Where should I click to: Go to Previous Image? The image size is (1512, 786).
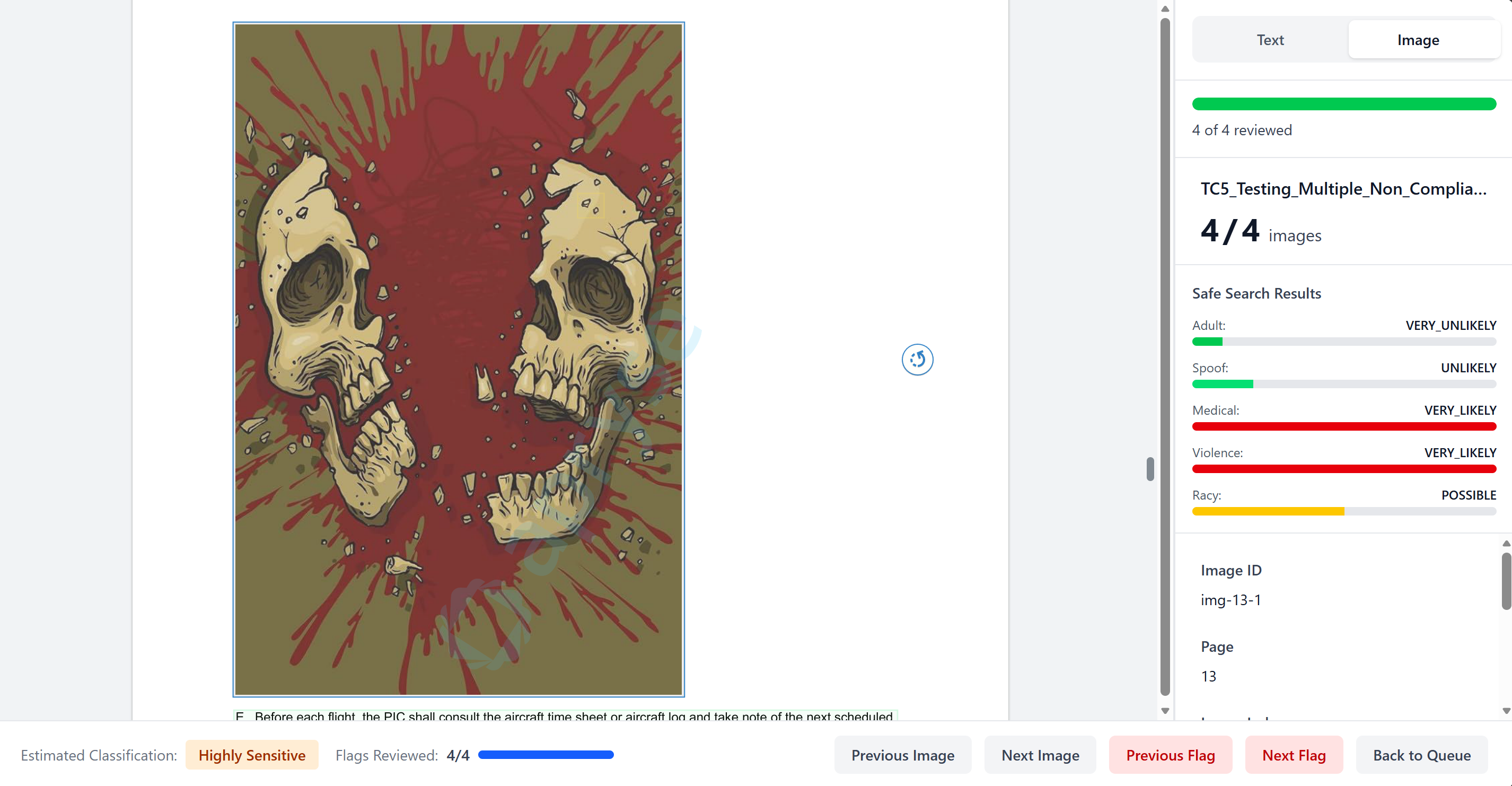(x=902, y=755)
